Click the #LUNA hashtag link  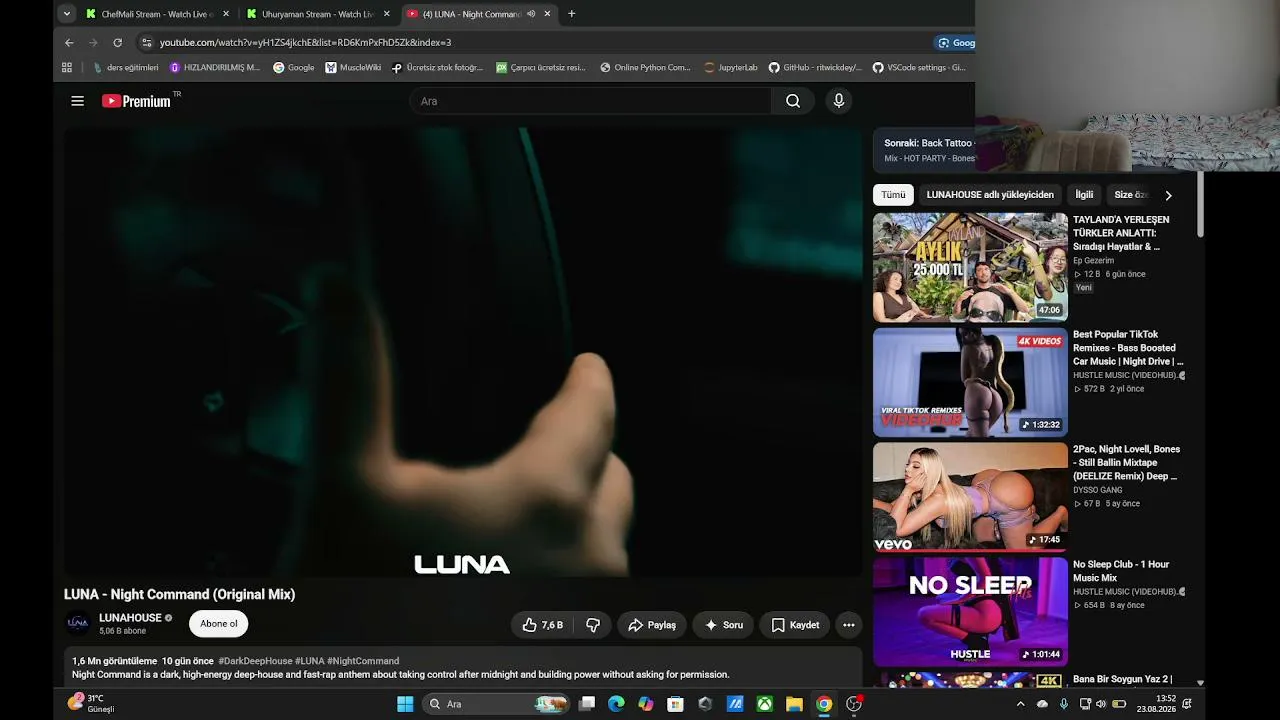(x=310, y=661)
